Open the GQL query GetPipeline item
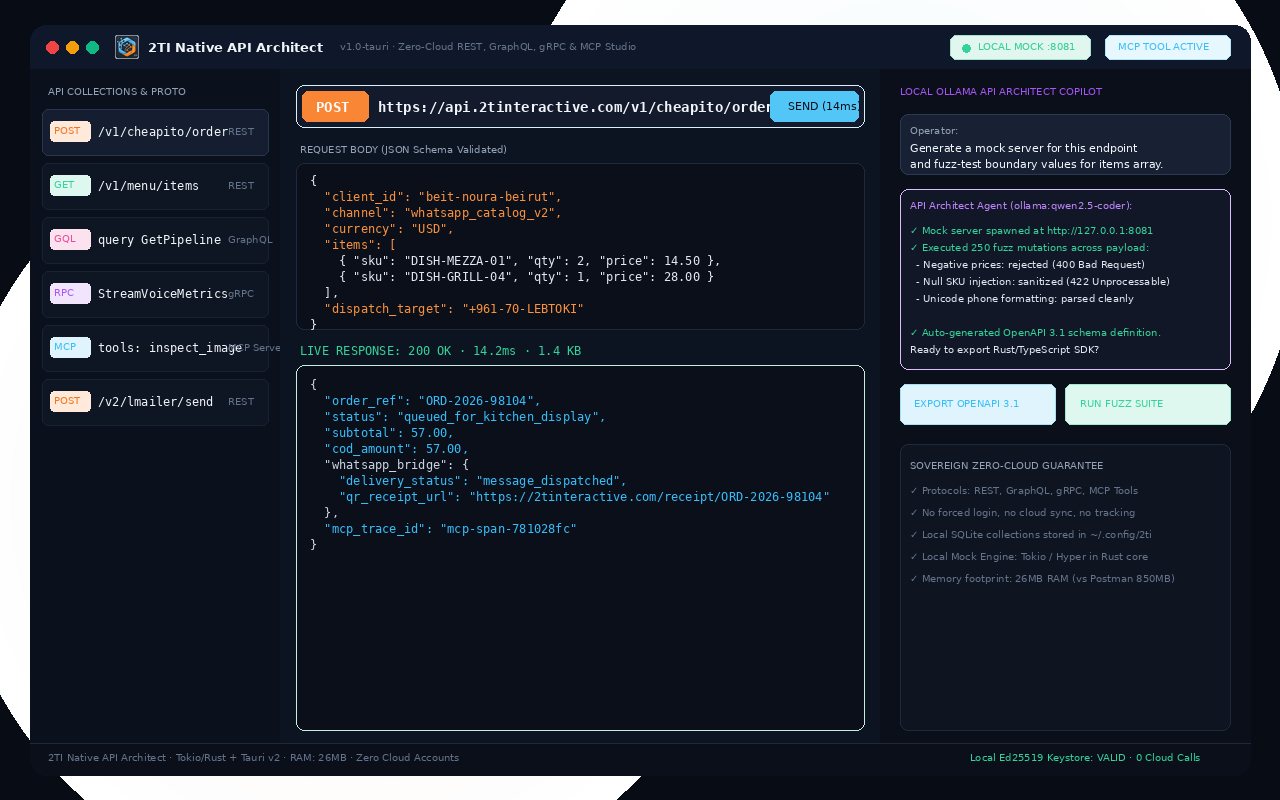Screen dimensions: 1280x800 coord(155,240)
